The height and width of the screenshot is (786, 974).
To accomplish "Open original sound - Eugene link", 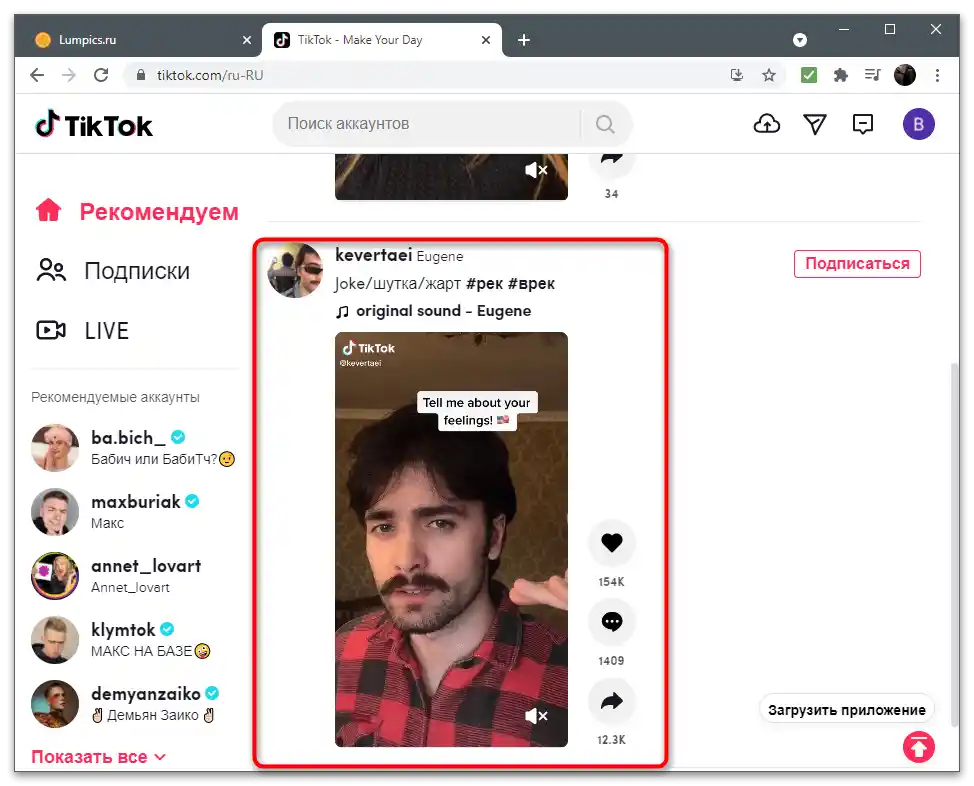I will click(x=434, y=311).
